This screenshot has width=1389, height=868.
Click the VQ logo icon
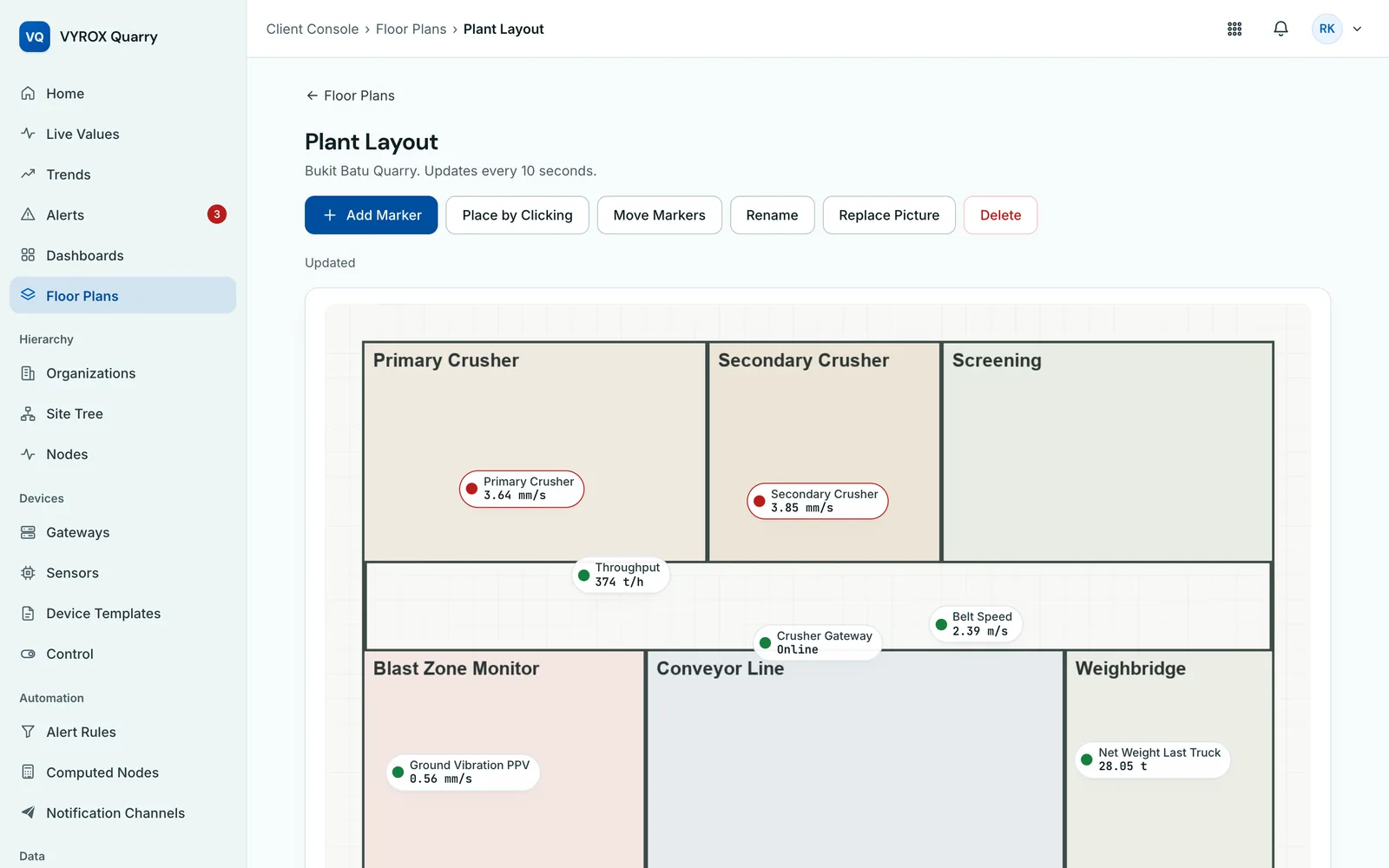tap(35, 36)
